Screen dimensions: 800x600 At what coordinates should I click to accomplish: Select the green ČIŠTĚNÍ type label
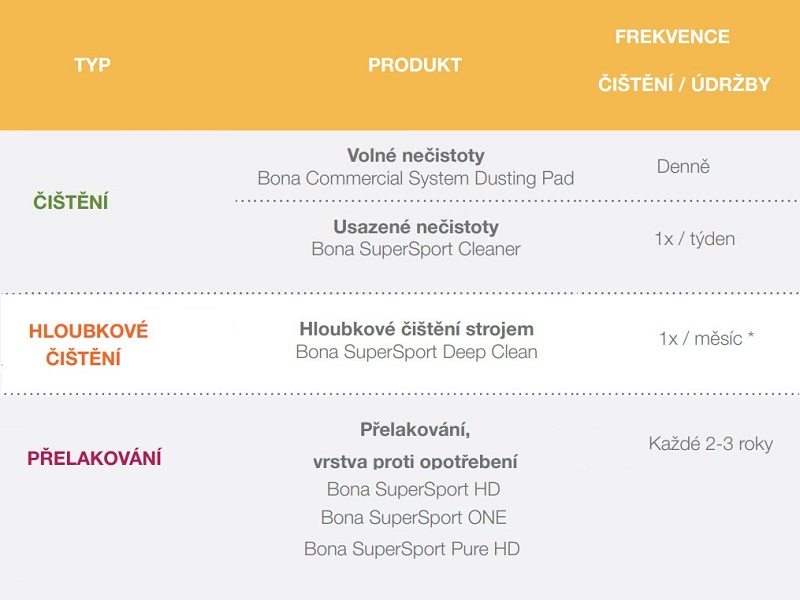pyautogui.click(x=70, y=202)
